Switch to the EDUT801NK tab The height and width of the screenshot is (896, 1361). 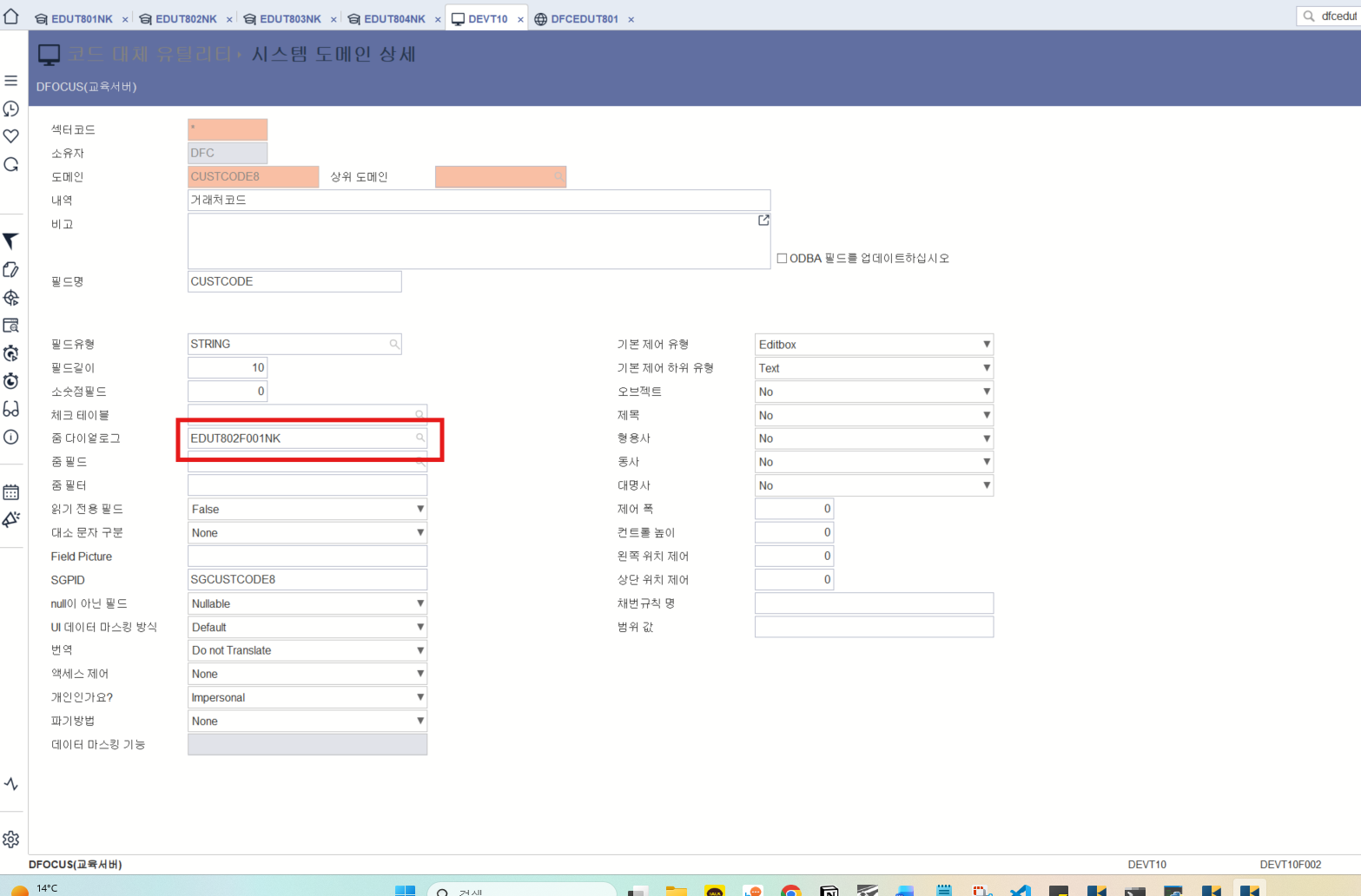82,19
